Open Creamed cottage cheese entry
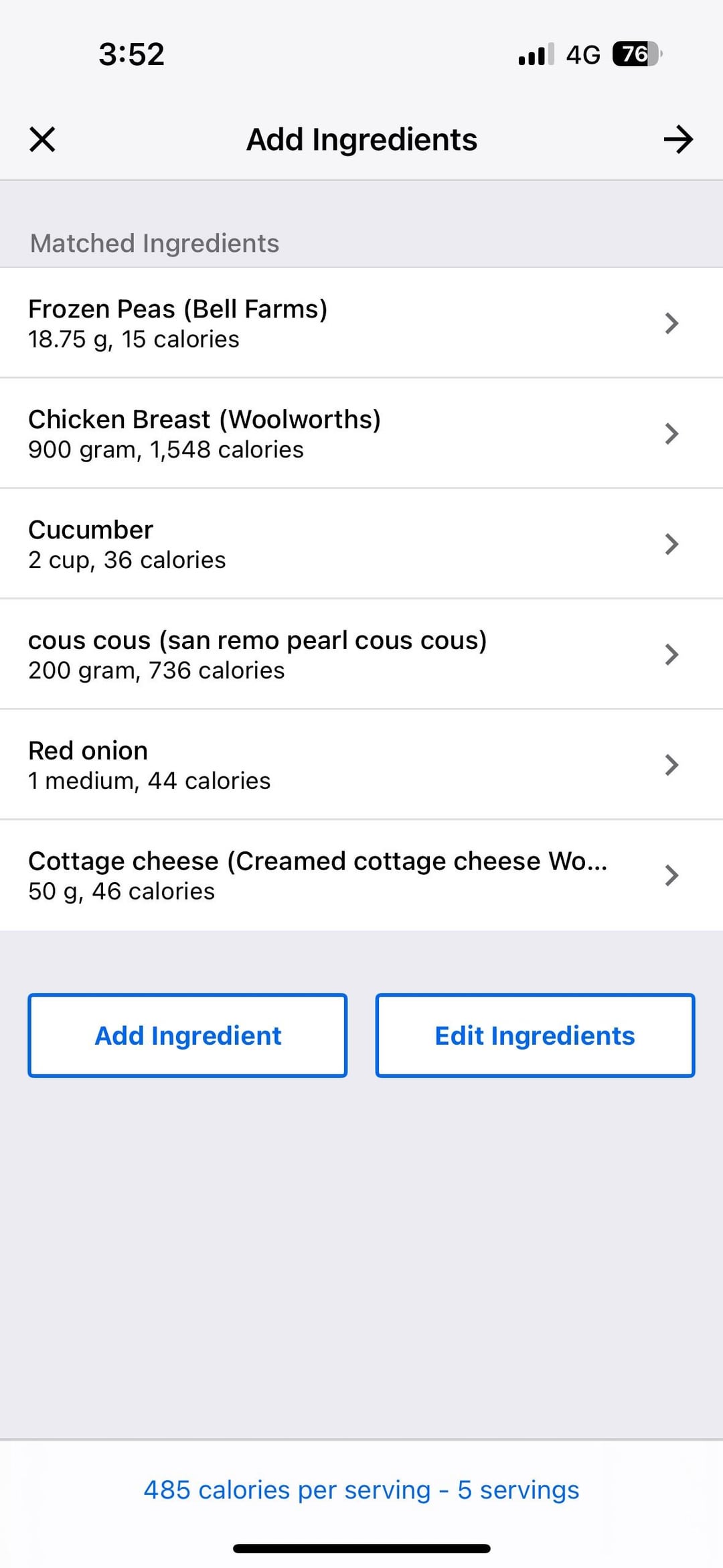Screen dimensions: 723x1568 point(317,861)
